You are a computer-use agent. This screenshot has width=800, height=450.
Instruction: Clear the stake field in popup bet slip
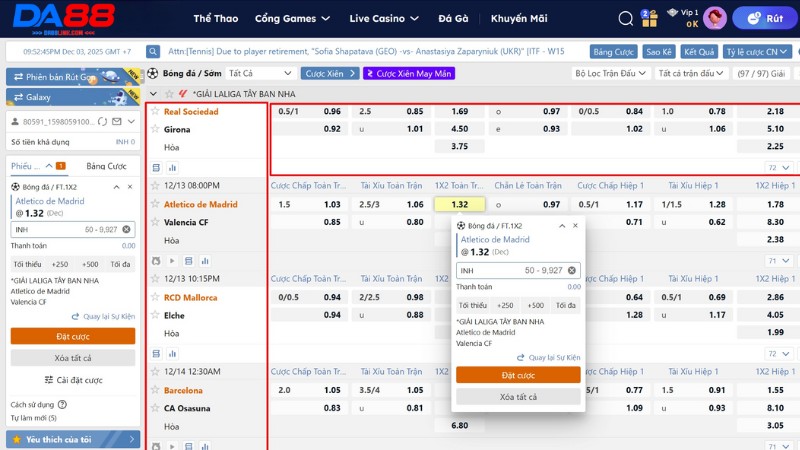[571, 270]
